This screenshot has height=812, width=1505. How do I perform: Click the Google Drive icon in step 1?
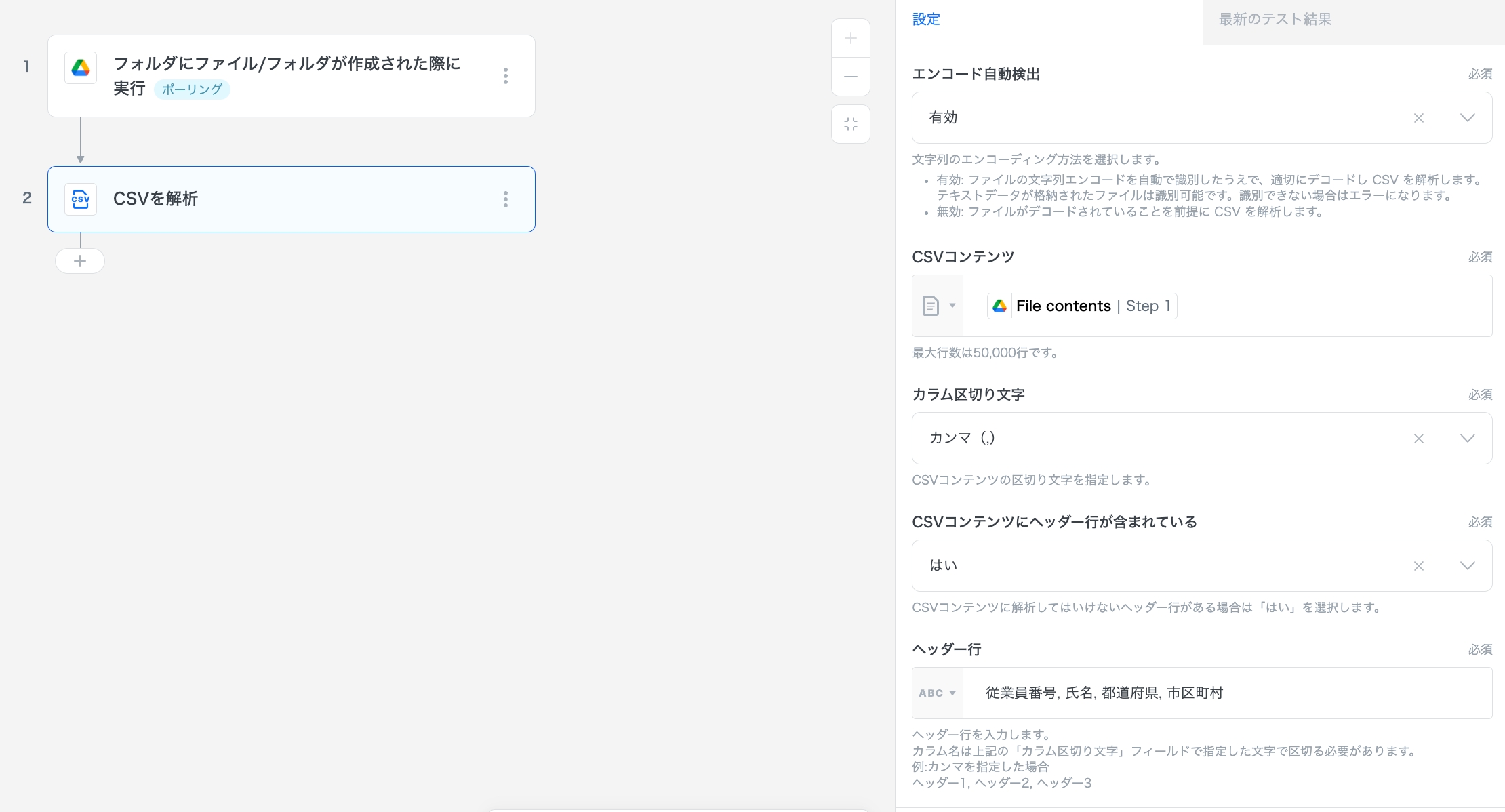point(81,68)
